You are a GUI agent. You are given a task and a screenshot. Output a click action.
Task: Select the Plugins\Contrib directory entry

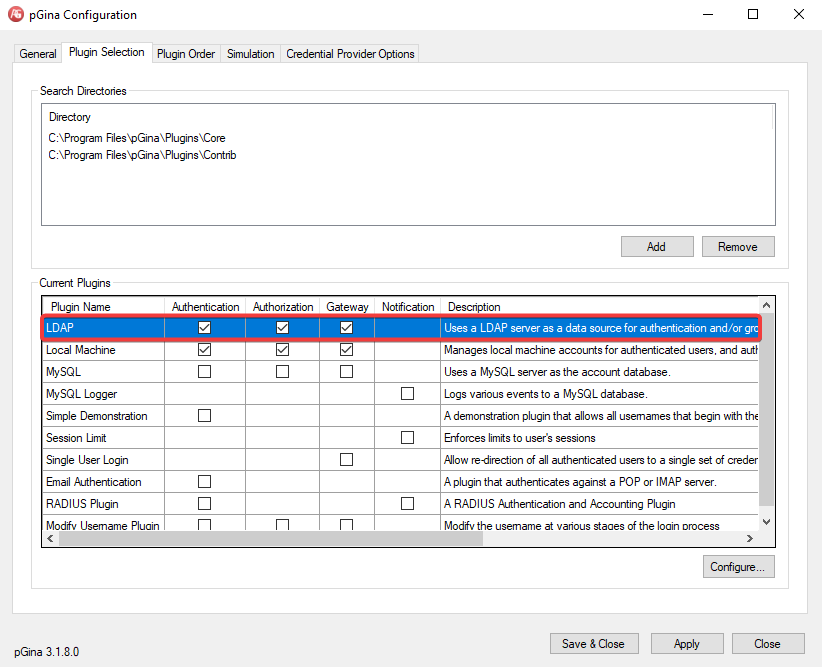[x=142, y=155]
